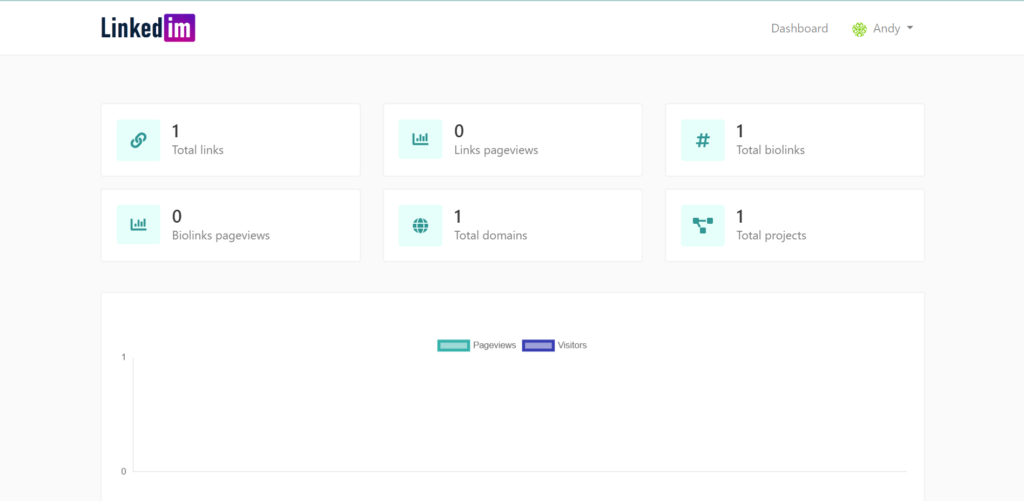The height and width of the screenshot is (501, 1024).
Task: Click the 'Pageviews' legend label
Action: click(x=494, y=346)
